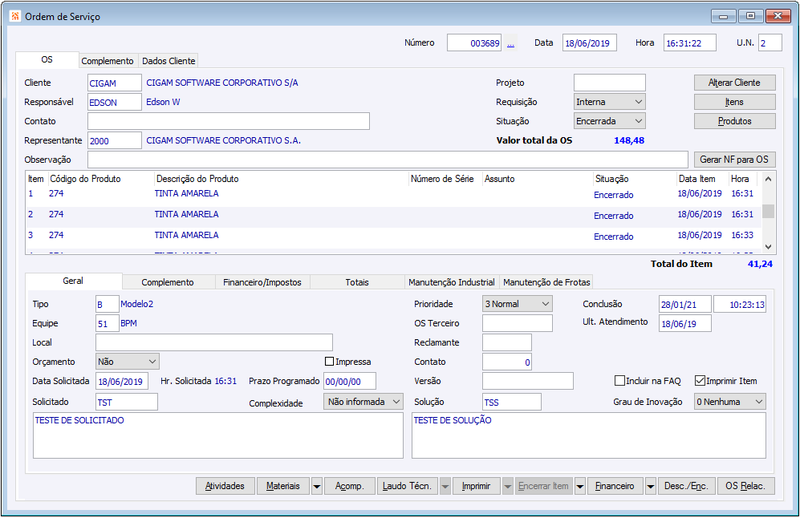Click the app icon in title bar

click(x=12, y=16)
